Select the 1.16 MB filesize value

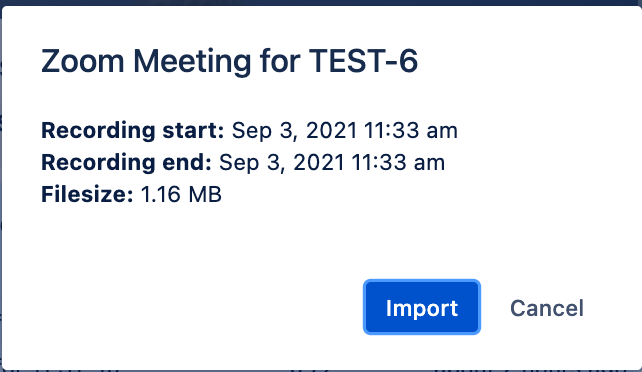181,194
